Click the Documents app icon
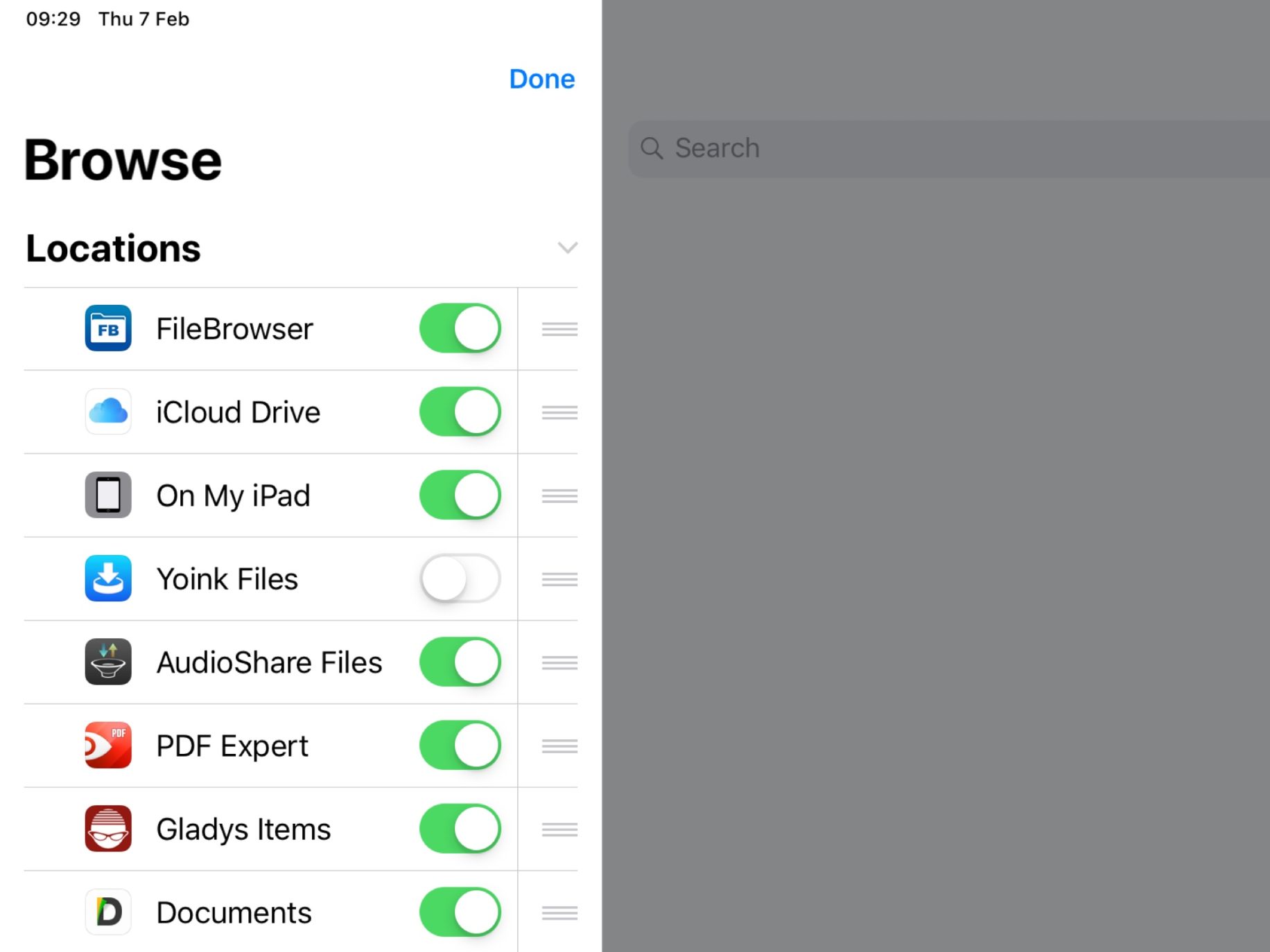Image resolution: width=1270 pixels, height=952 pixels. point(107,913)
